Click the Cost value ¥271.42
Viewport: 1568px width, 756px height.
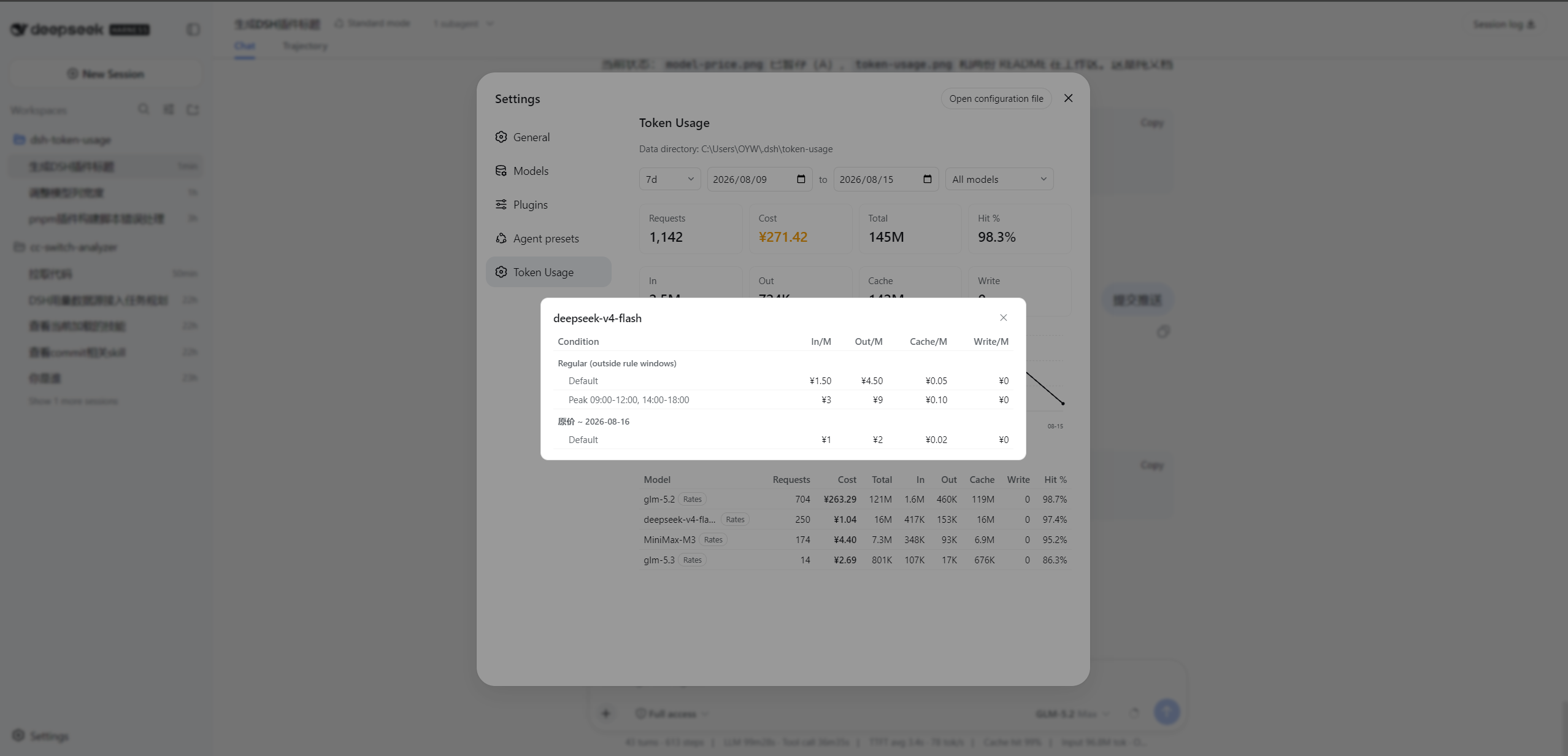point(783,237)
